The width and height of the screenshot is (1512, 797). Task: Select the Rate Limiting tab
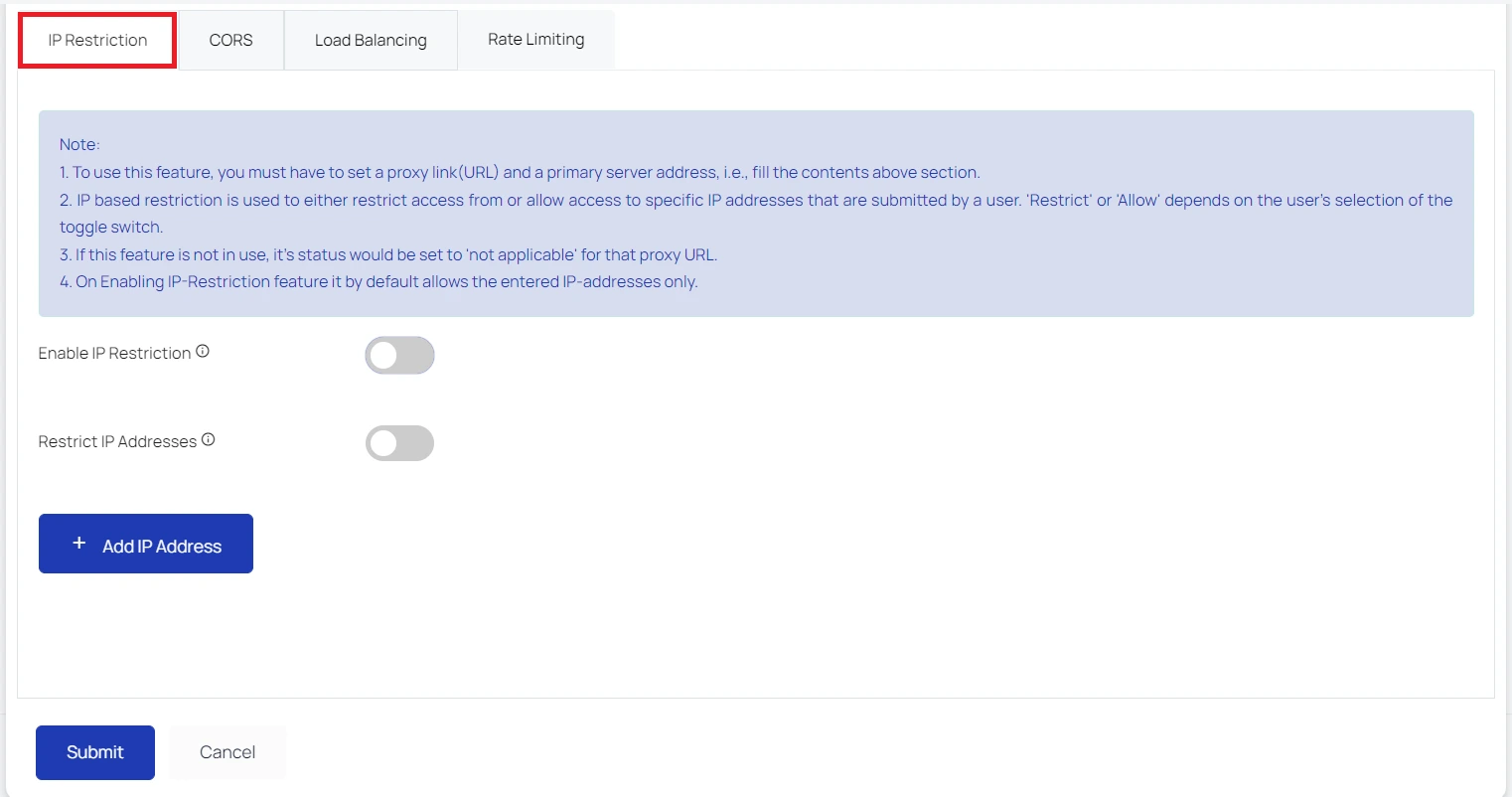[534, 39]
